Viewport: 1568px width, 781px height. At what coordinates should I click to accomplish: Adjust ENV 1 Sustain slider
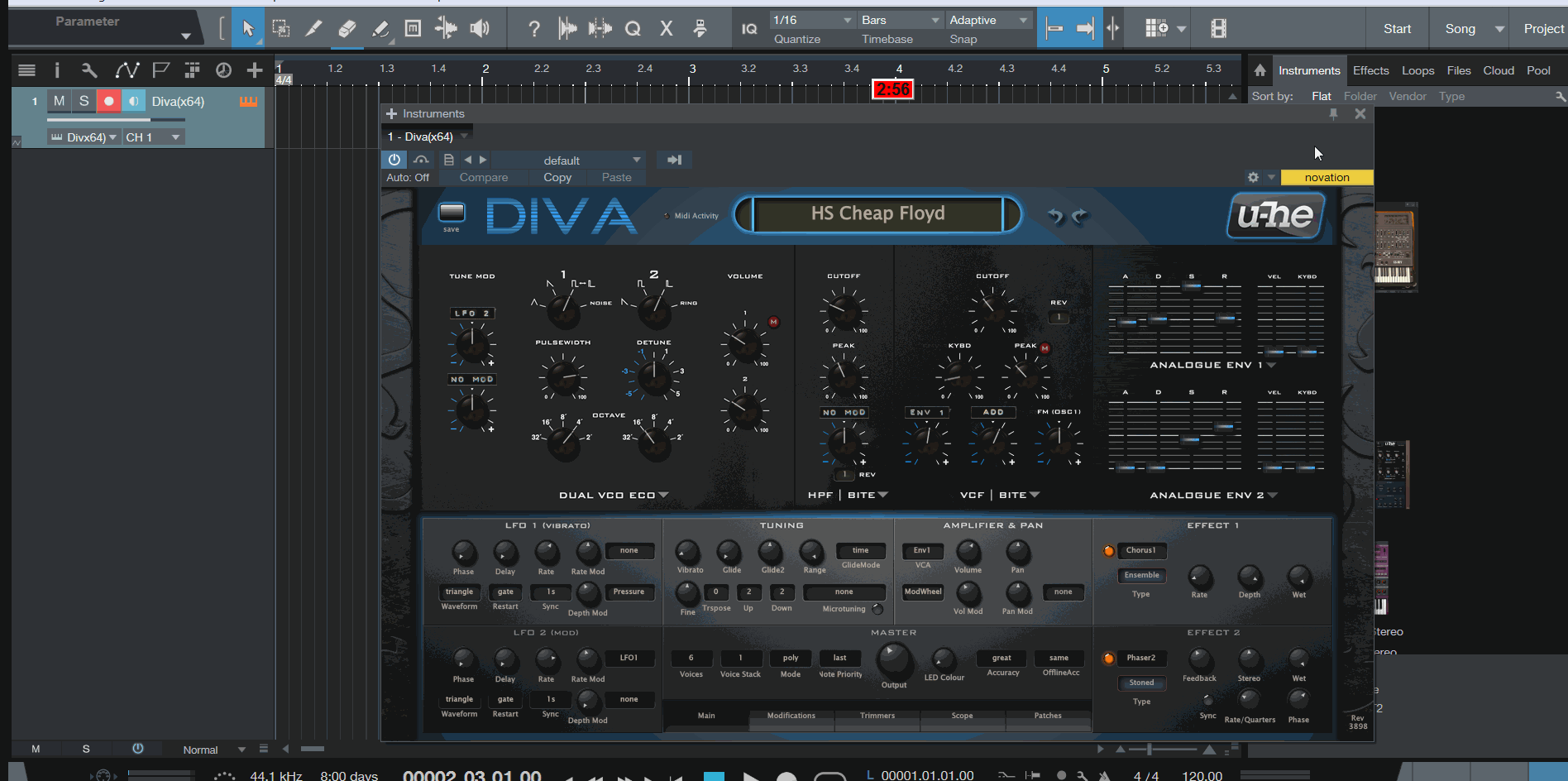click(1191, 287)
